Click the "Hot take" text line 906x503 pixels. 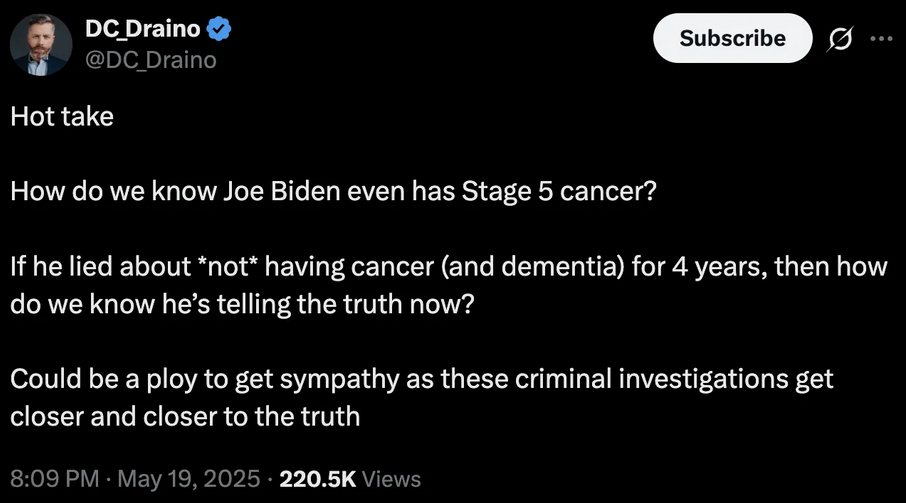62,116
